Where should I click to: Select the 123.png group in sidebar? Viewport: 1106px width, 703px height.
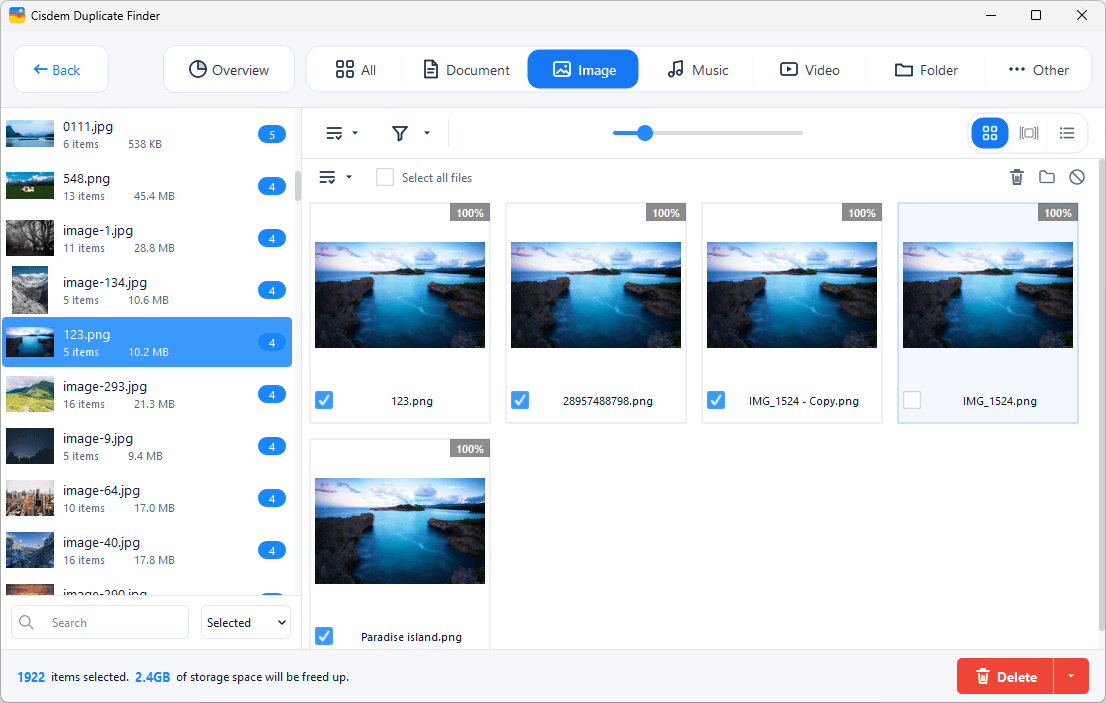[x=147, y=342]
